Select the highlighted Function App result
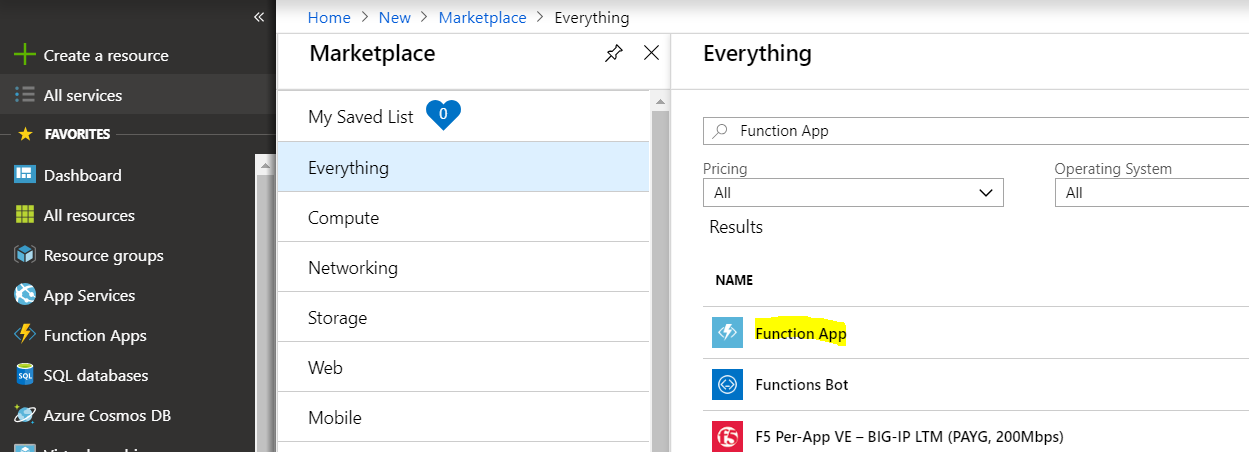 coord(801,333)
